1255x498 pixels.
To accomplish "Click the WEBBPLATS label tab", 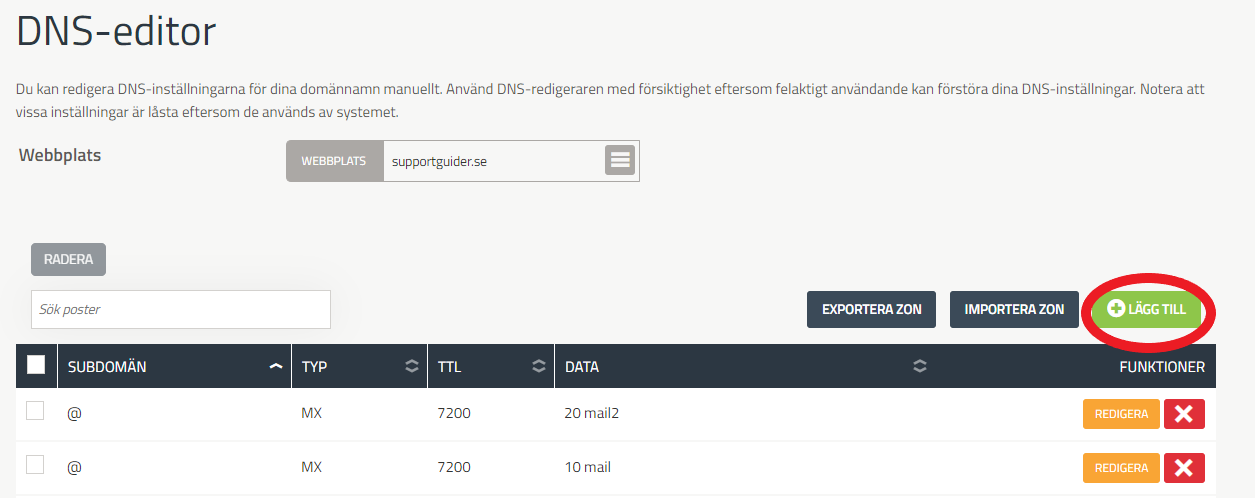I will coord(335,160).
